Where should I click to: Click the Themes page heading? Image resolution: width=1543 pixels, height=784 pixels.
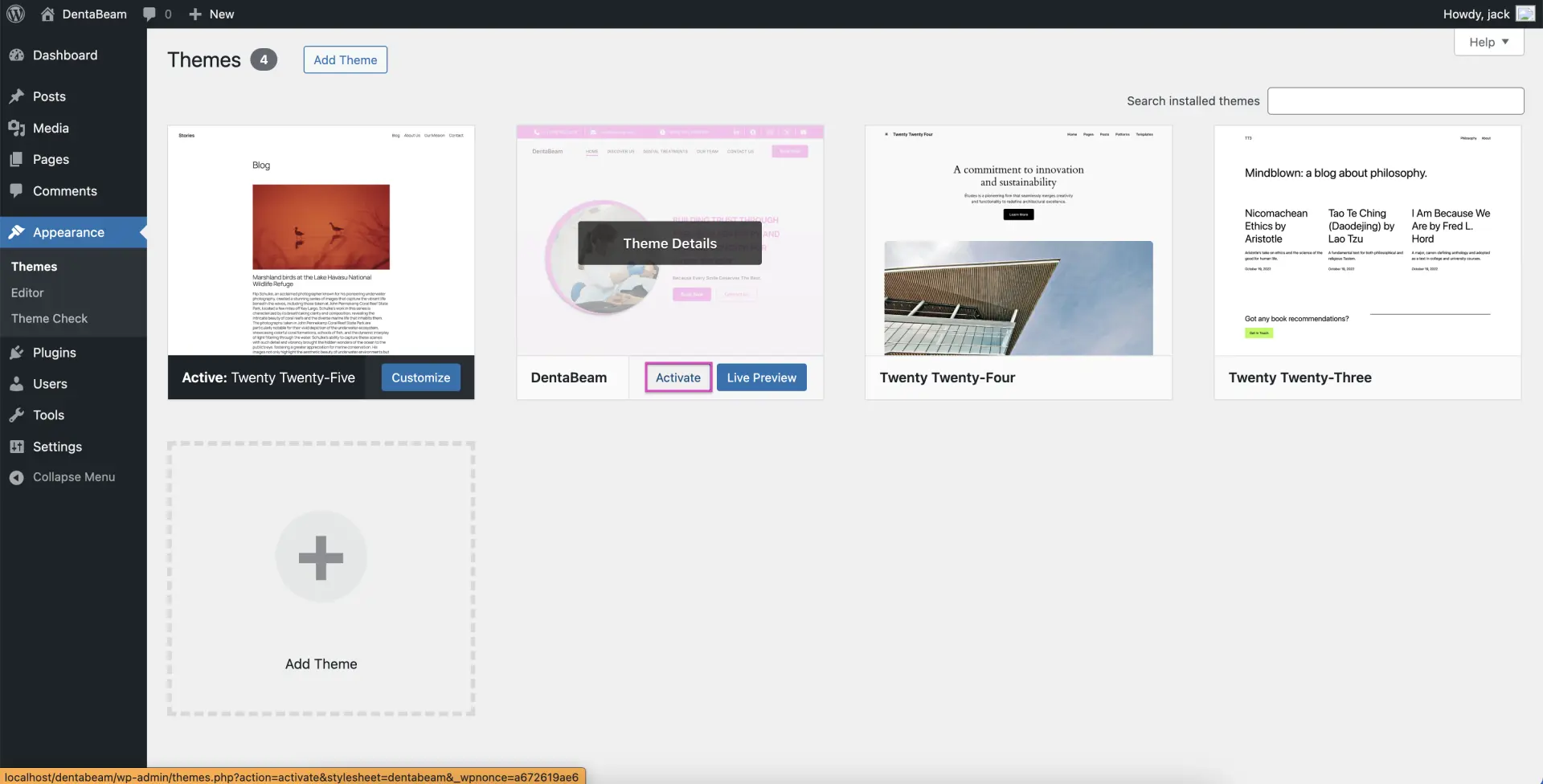pyautogui.click(x=204, y=59)
